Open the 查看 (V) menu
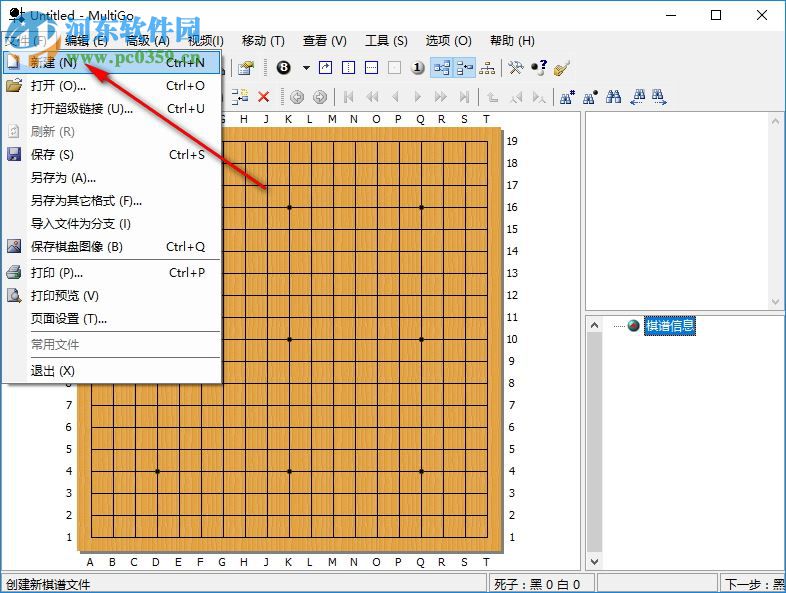Image resolution: width=786 pixels, height=593 pixels. (x=325, y=41)
